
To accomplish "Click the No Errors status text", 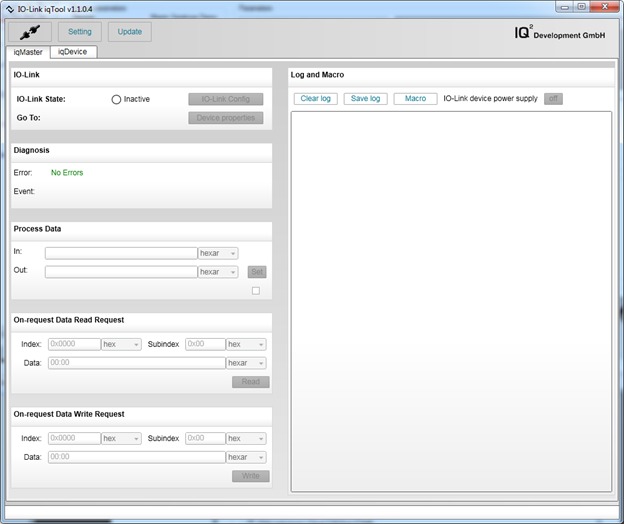I will (67, 173).
